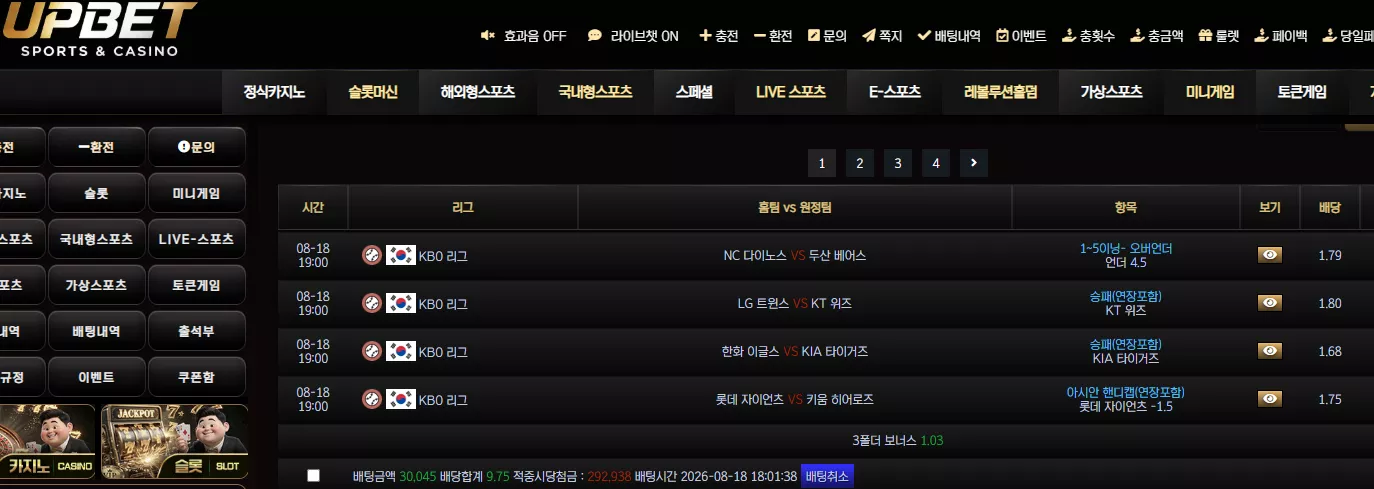
Task: Click sidebar 토큰게임 button
Action: [x=197, y=285]
